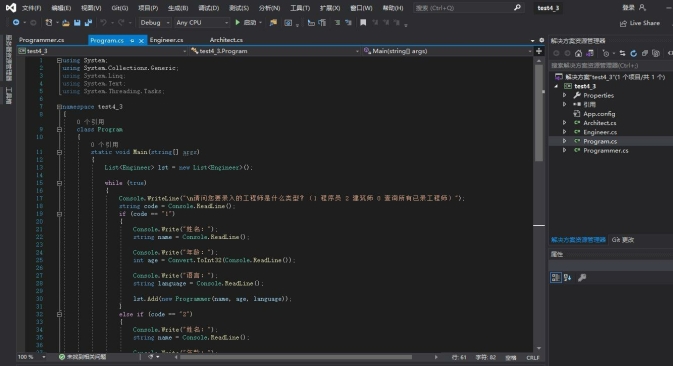Image resolution: width=673 pixels, height=366 pixels.
Task: Collapse the while (true) block
Action: click(59, 183)
